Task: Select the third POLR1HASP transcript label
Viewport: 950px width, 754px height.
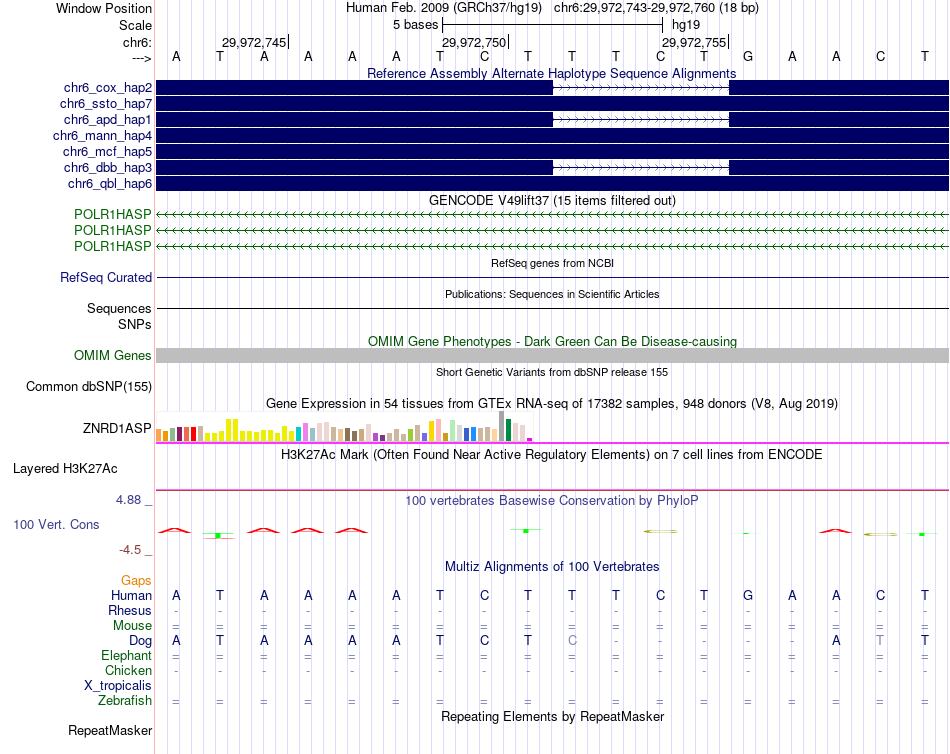Action: point(113,246)
